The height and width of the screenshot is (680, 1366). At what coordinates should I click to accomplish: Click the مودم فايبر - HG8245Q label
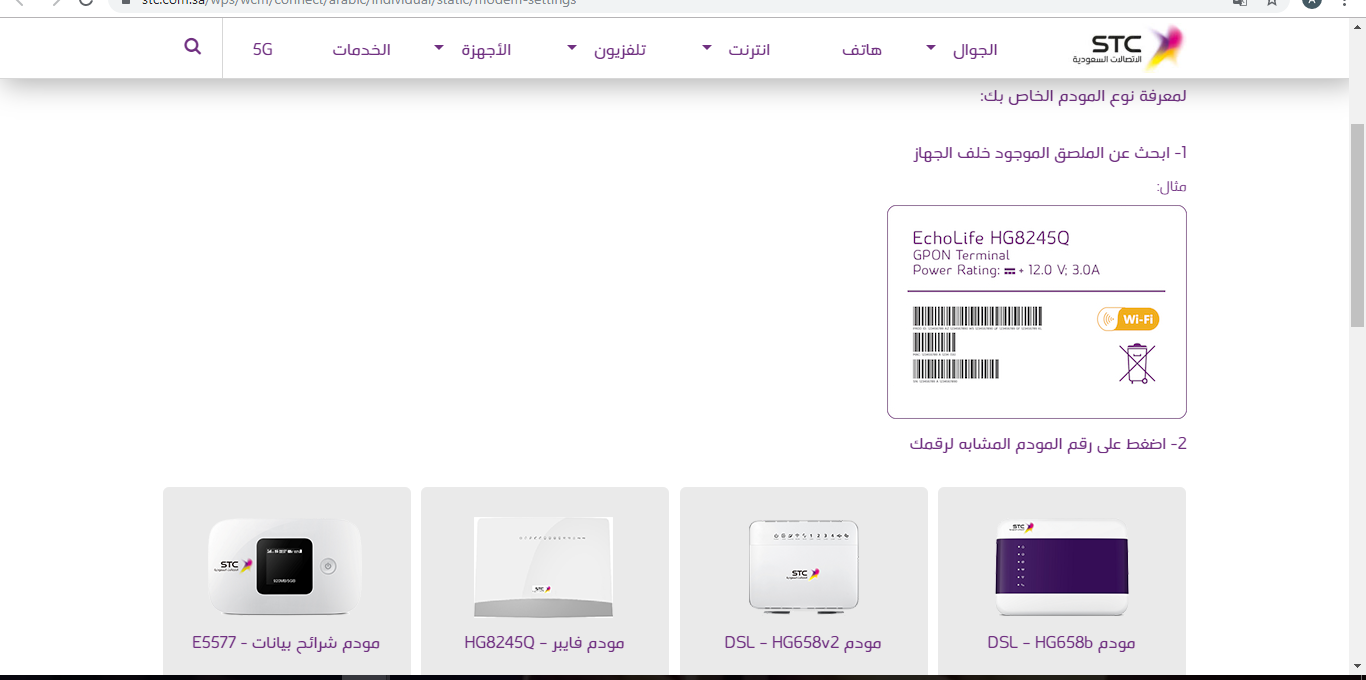tap(544, 643)
